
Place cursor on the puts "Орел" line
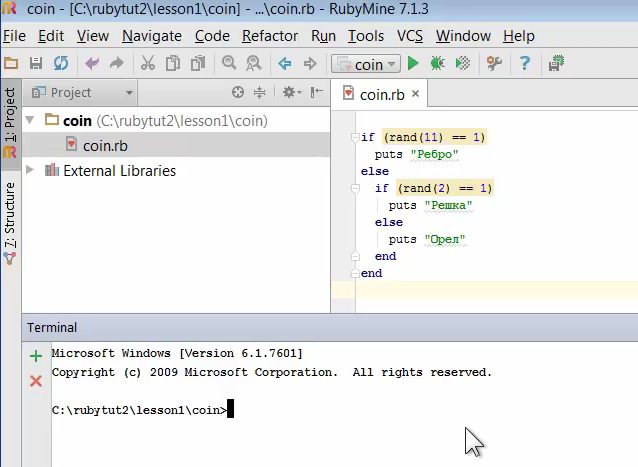(427, 240)
